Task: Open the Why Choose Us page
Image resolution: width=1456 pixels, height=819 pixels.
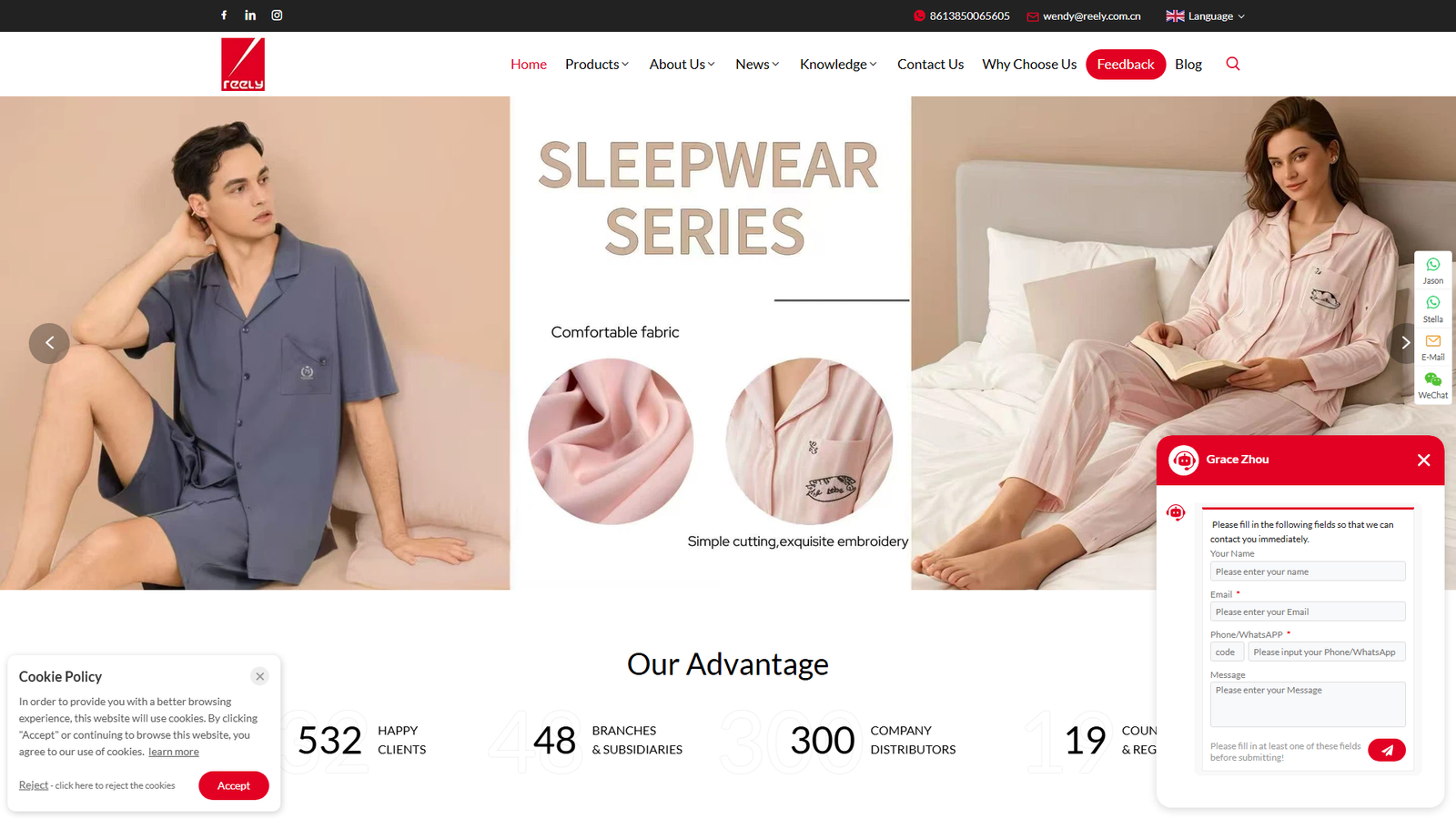Action: [1029, 64]
